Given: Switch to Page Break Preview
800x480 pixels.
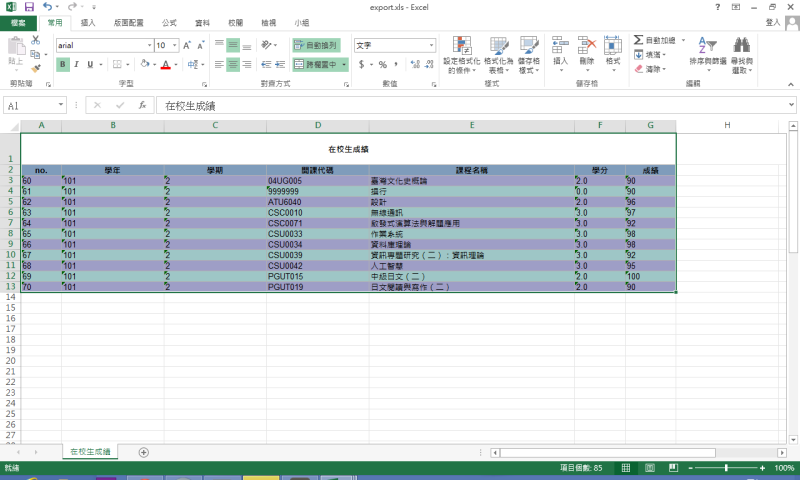Looking at the screenshot, I should click(x=673, y=468).
